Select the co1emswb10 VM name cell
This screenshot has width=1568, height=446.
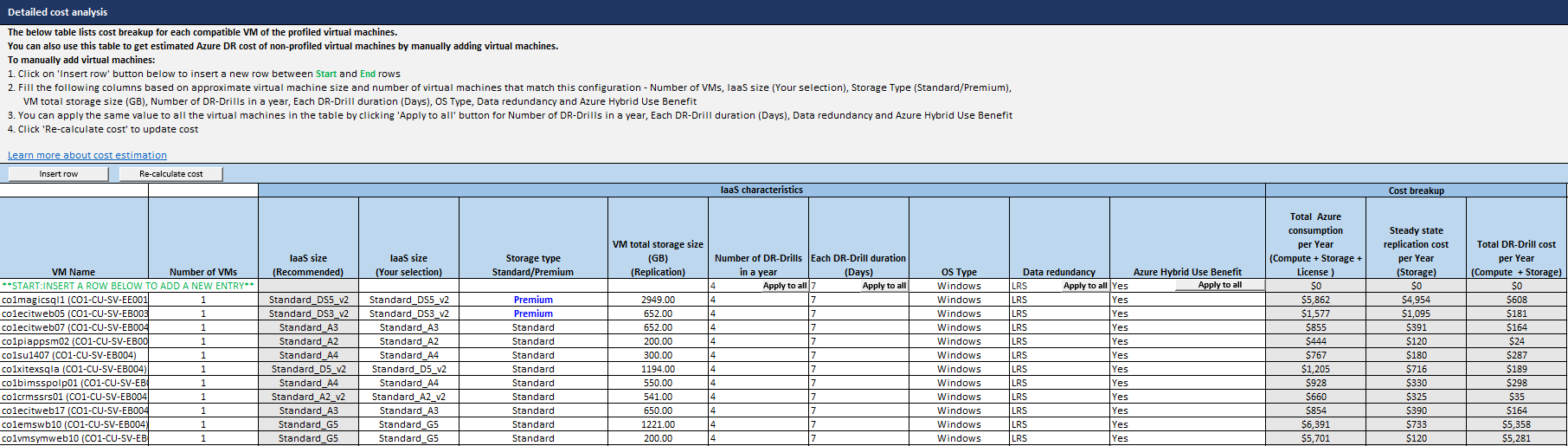(x=74, y=424)
